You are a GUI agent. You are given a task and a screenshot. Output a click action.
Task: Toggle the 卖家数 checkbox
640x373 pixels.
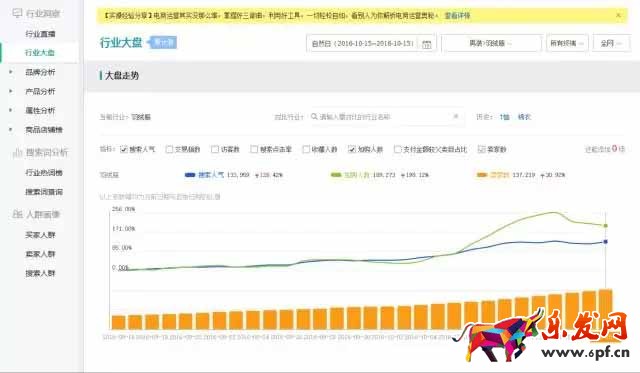[x=482, y=149]
